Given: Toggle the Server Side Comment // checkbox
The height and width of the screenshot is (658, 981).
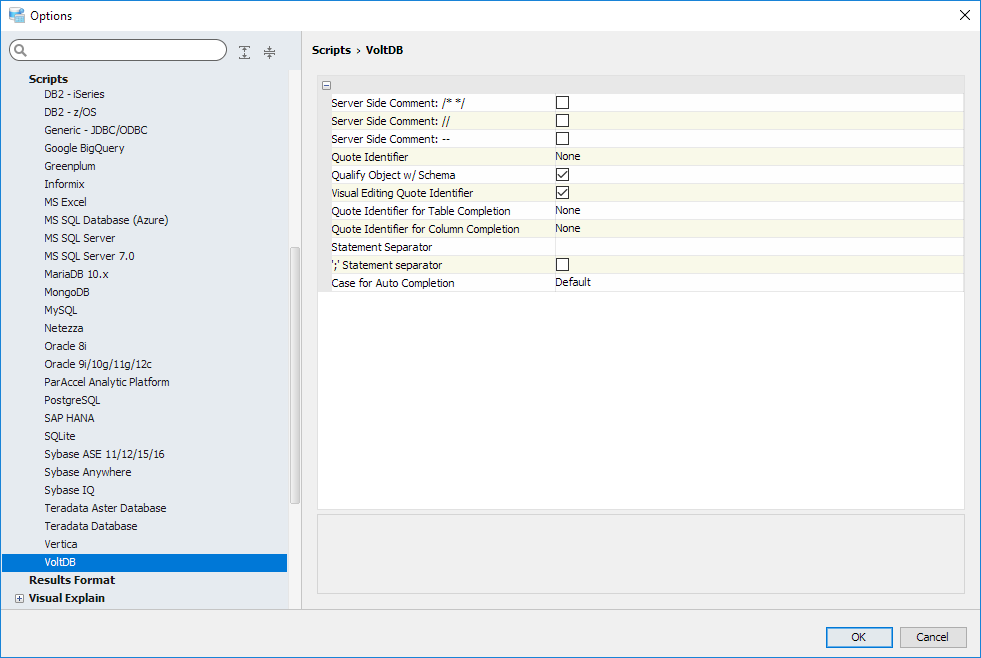Looking at the screenshot, I should tap(562, 121).
